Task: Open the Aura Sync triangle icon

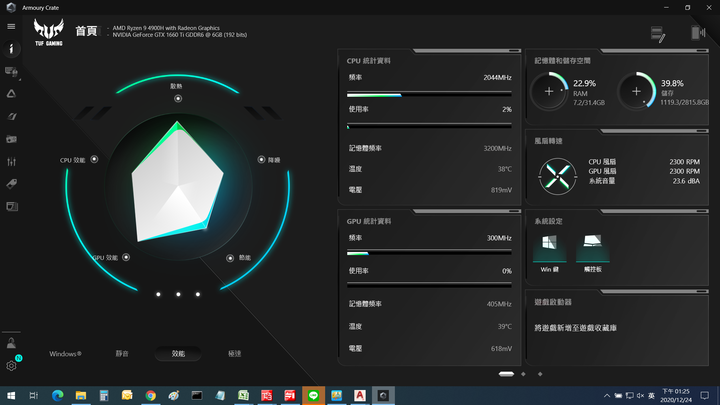Action: tap(11, 94)
